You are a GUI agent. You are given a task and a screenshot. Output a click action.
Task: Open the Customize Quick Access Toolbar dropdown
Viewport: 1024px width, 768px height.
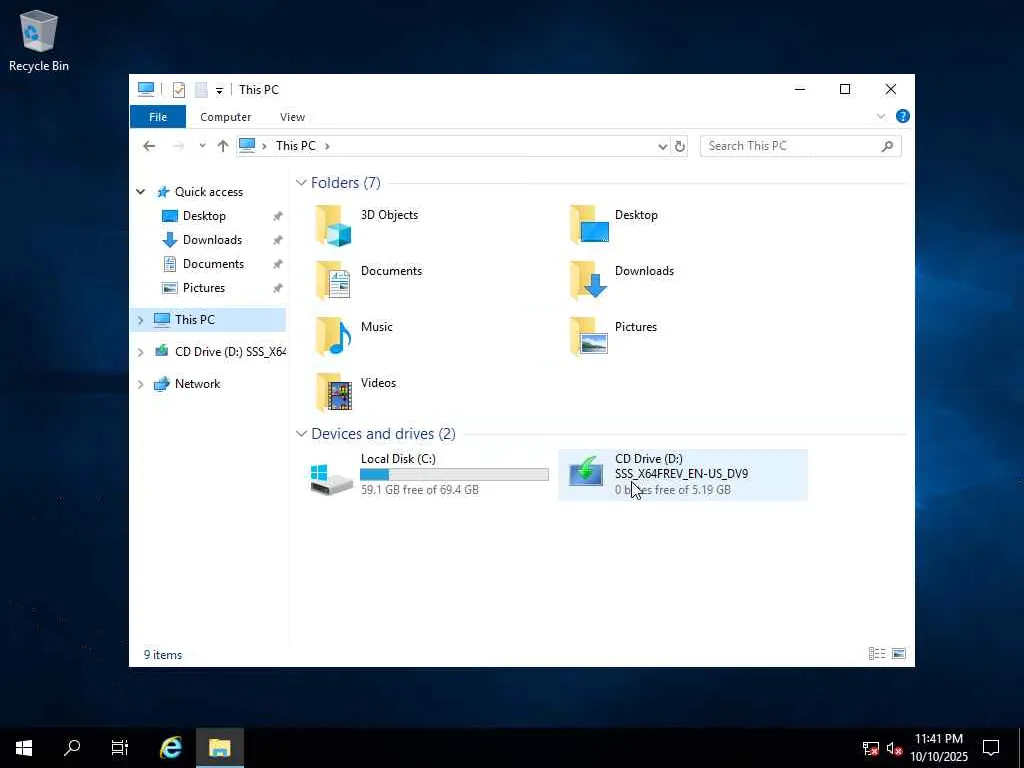tap(219, 91)
